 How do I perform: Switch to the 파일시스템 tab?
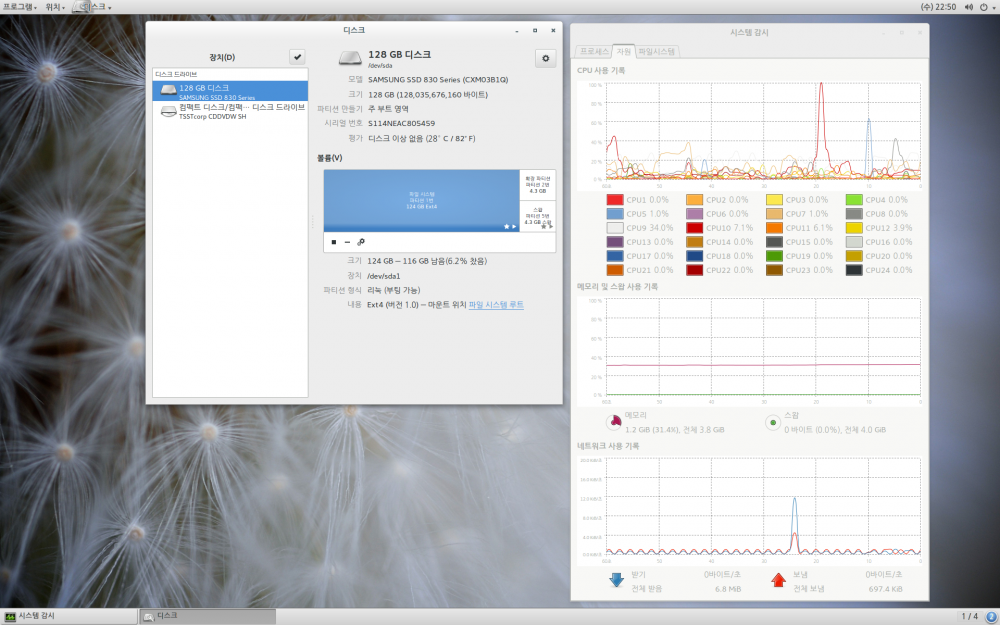point(657,50)
